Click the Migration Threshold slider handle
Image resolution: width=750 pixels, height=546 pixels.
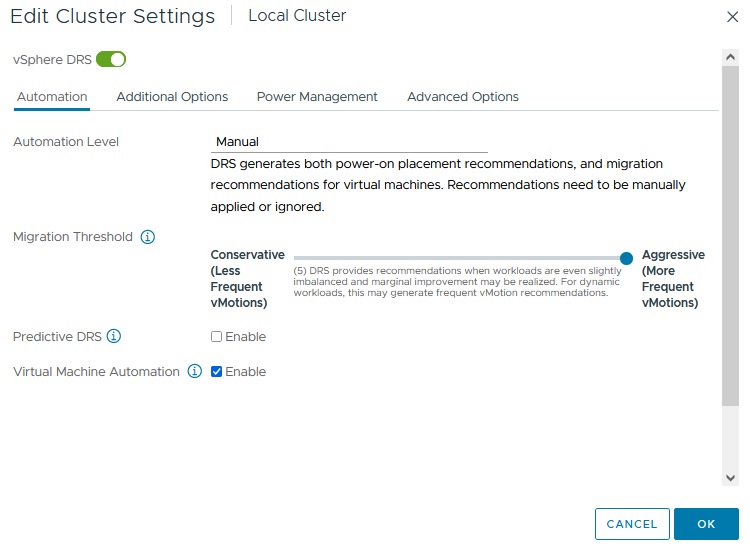tap(626, 258)
